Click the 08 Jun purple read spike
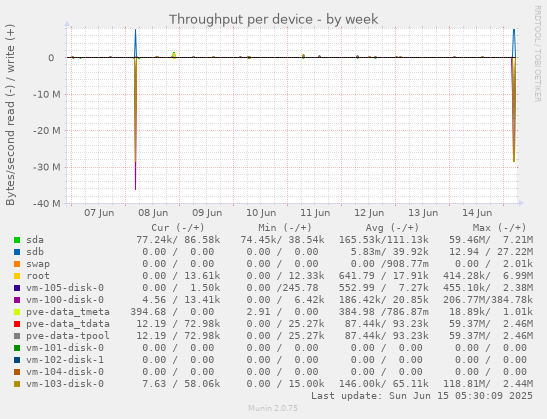The width and height of the screenshot is (547, 419). tap(136, 174)
